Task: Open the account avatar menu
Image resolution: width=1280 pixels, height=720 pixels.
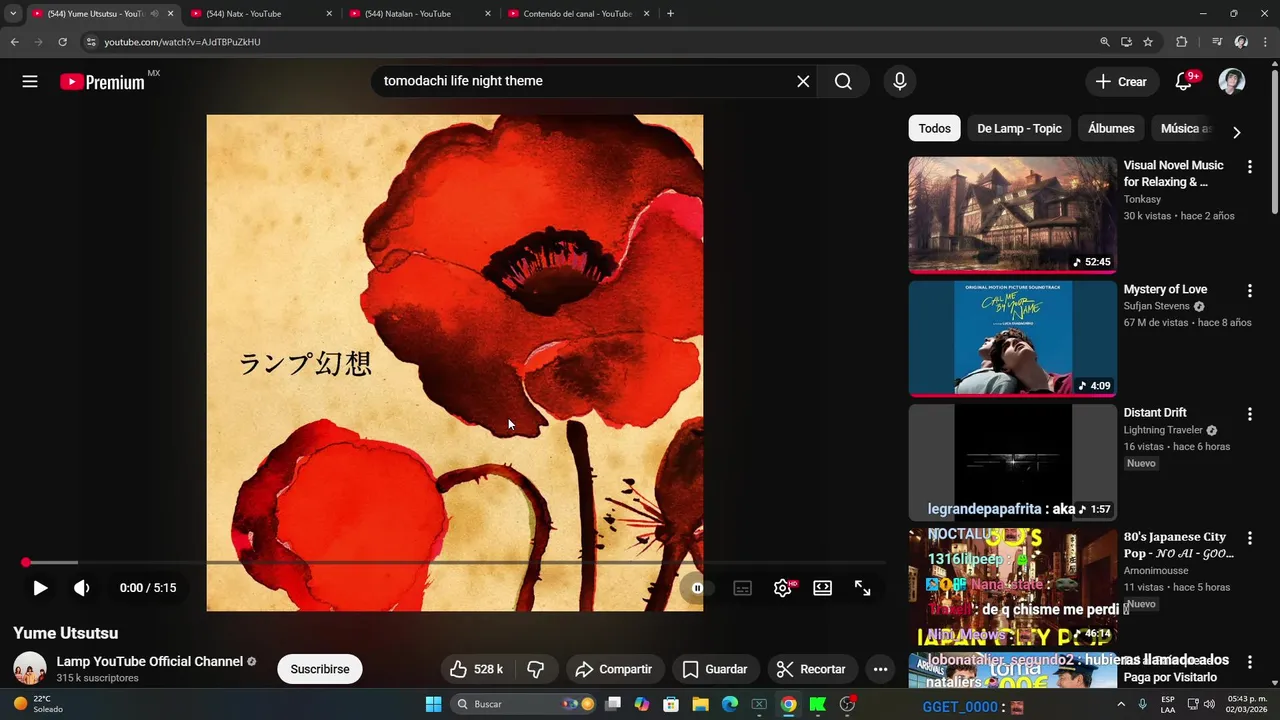Action: pos(1232,82)
